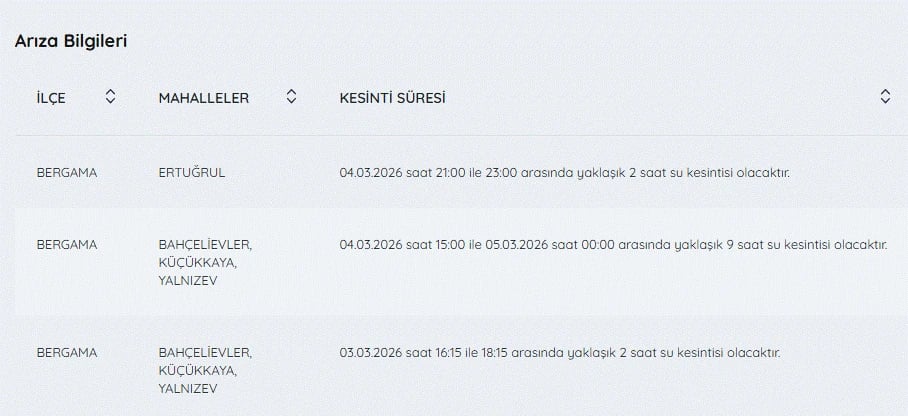Click the KESİNTİ SÜRESİ header label
The height and width of the screenshot is (416, 908).
393,98
